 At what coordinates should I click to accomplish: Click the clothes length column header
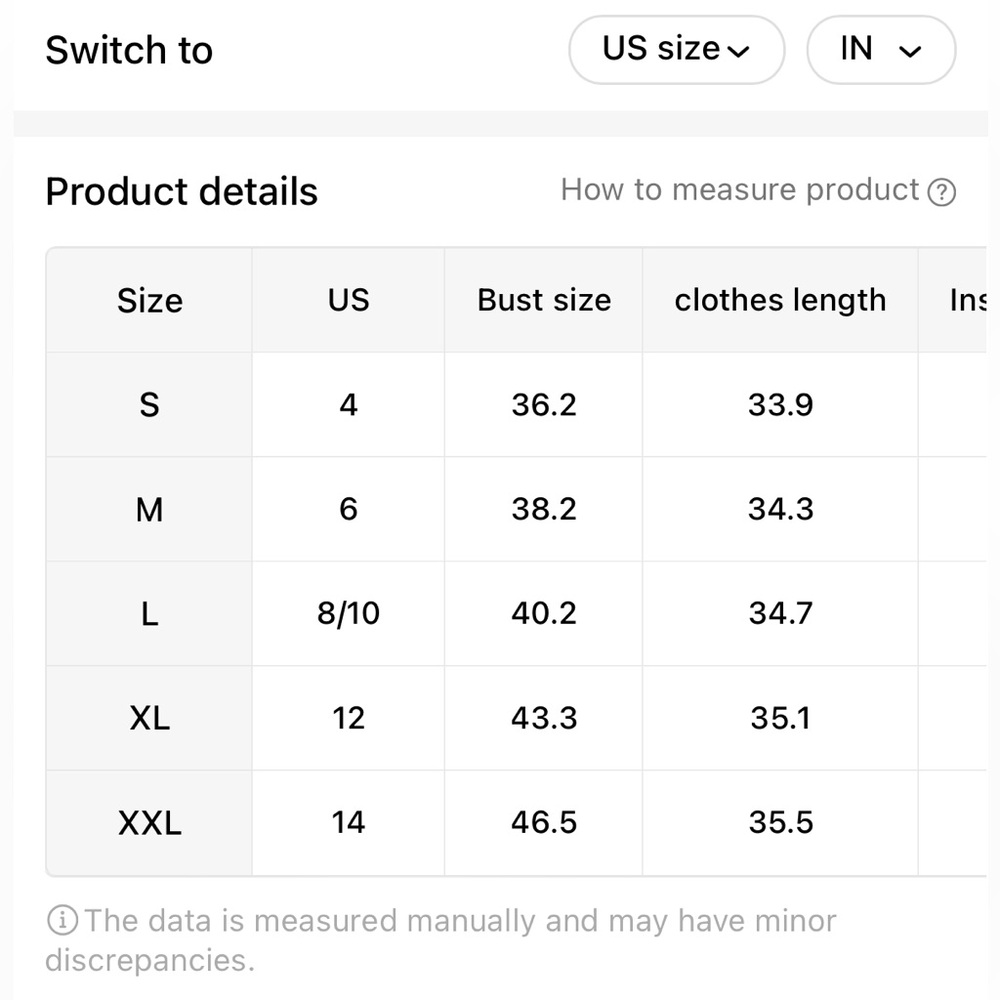[x=780, y=300]
